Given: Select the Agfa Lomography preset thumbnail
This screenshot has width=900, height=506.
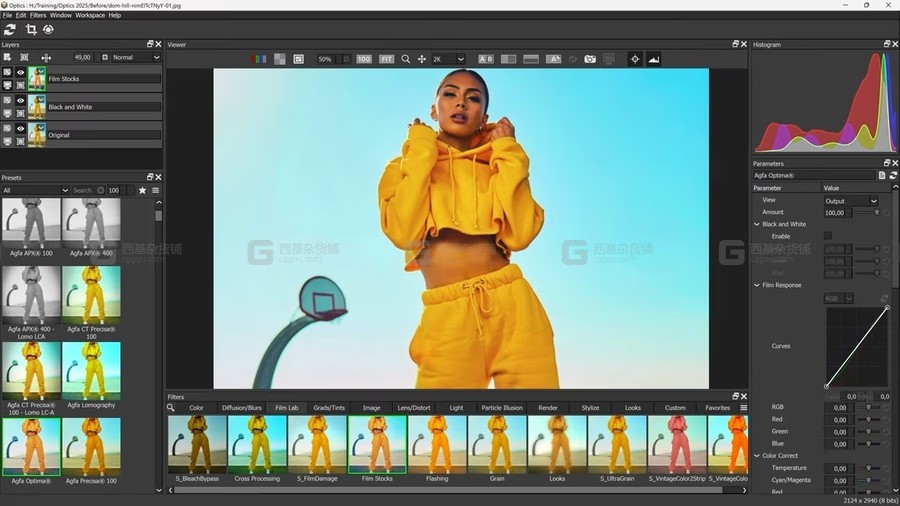Looking at the screenshot, I should pos(91,371).
